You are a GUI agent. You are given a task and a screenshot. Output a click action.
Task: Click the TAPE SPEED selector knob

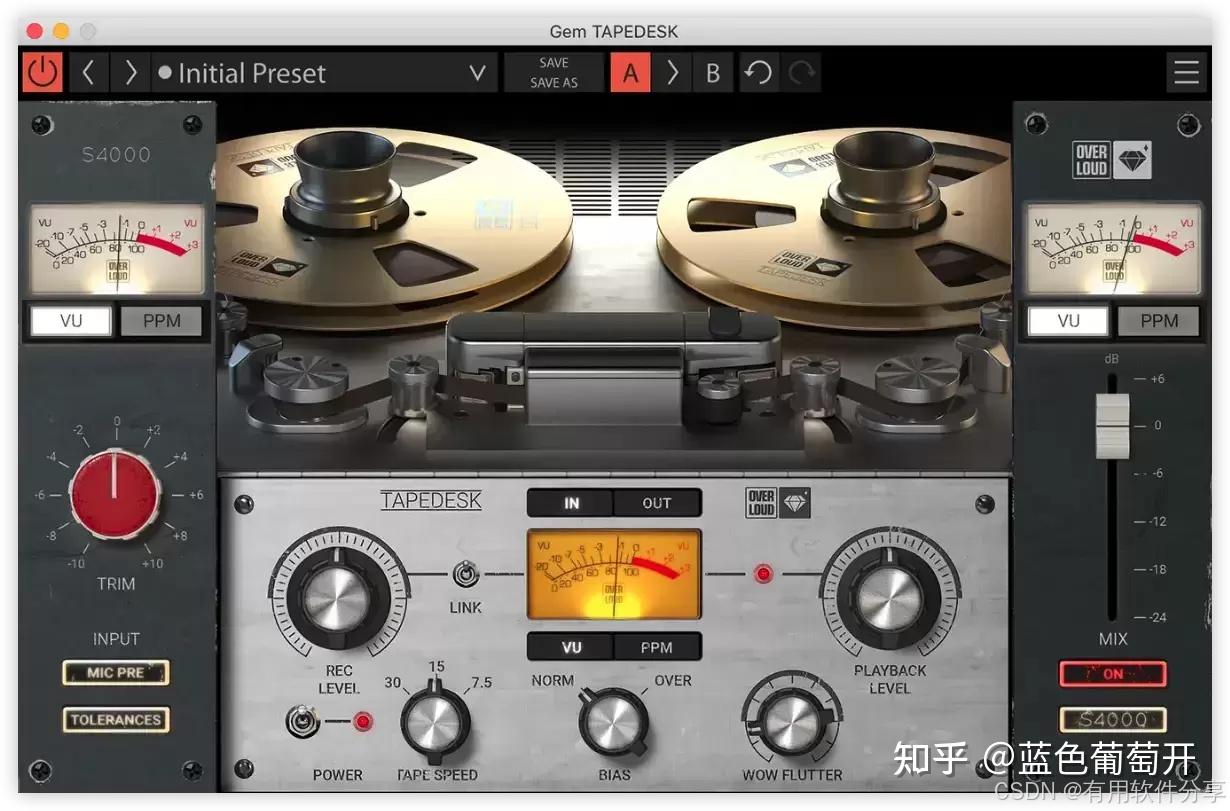point(435,724)
